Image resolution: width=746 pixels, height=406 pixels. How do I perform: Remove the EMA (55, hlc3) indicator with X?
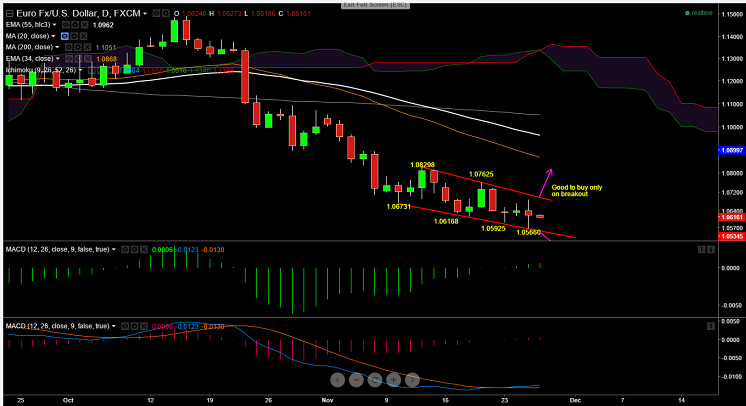click(x=84, y=25)
